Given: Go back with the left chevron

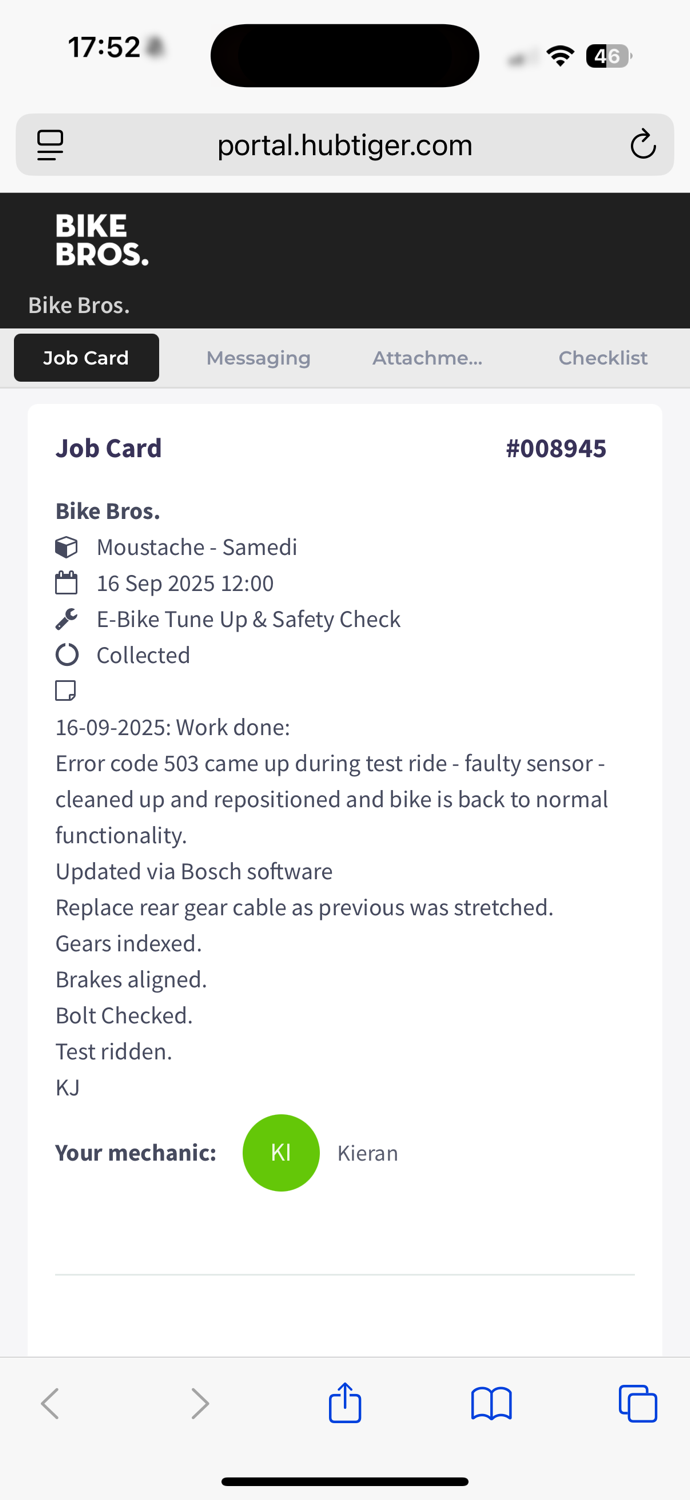Looking at the screenshot, I should click(50, 1404).
